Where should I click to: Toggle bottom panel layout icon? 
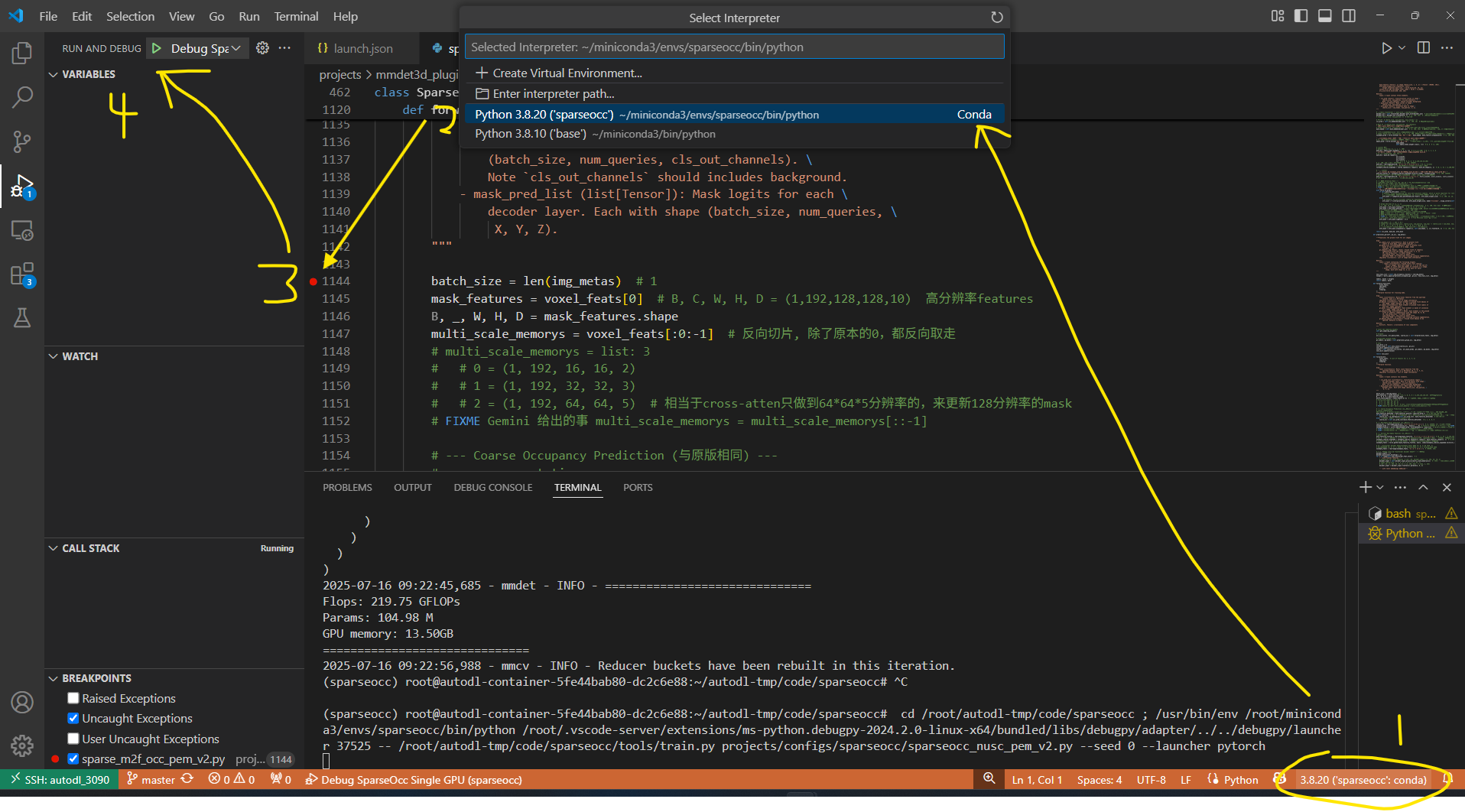tap(1325, 16)
